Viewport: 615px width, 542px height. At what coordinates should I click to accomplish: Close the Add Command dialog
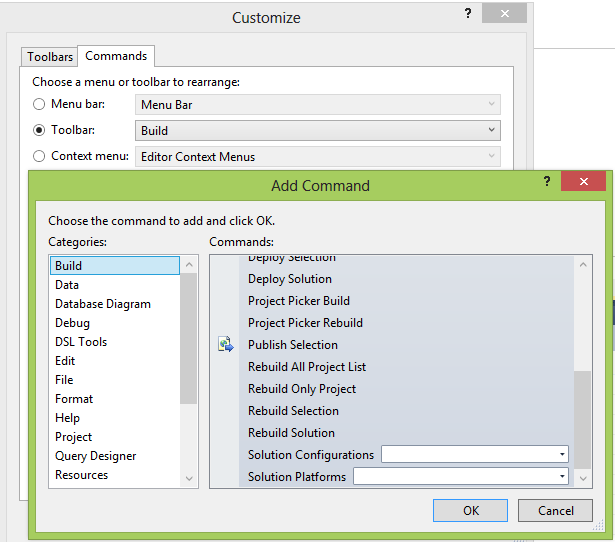coord(583,182)
